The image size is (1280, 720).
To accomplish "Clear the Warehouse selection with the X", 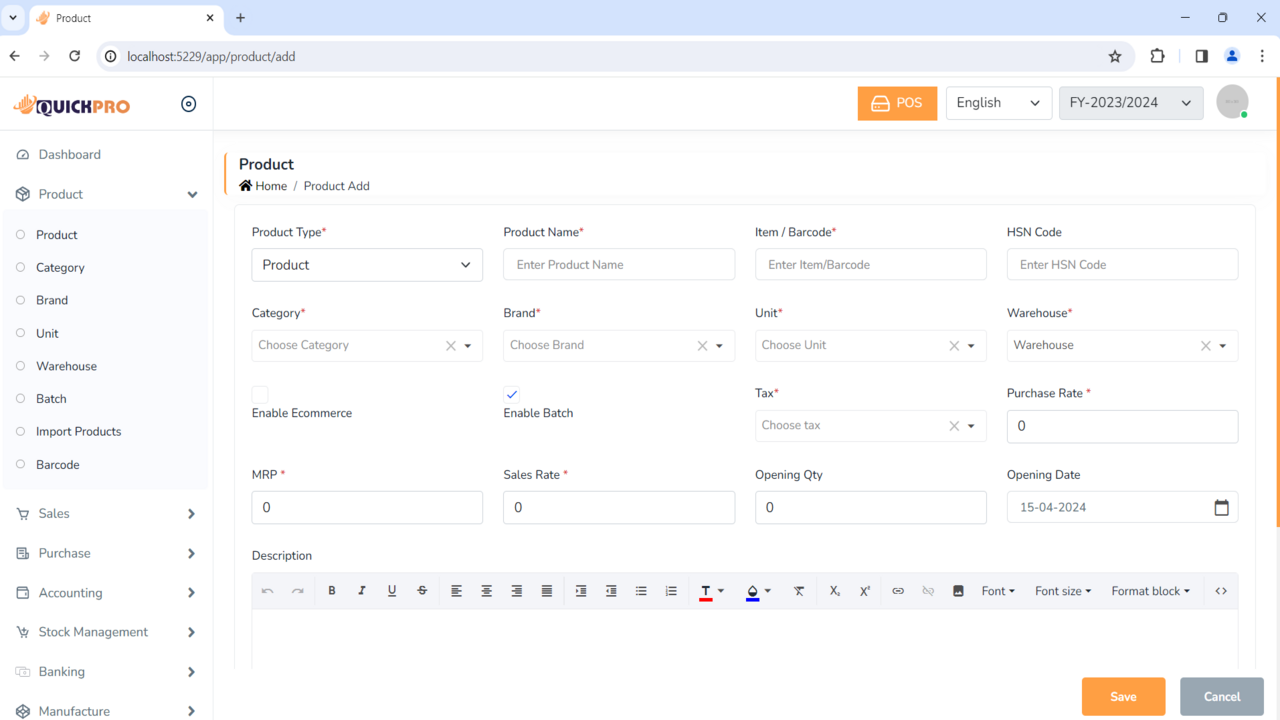I will (x=1205, y=345).
